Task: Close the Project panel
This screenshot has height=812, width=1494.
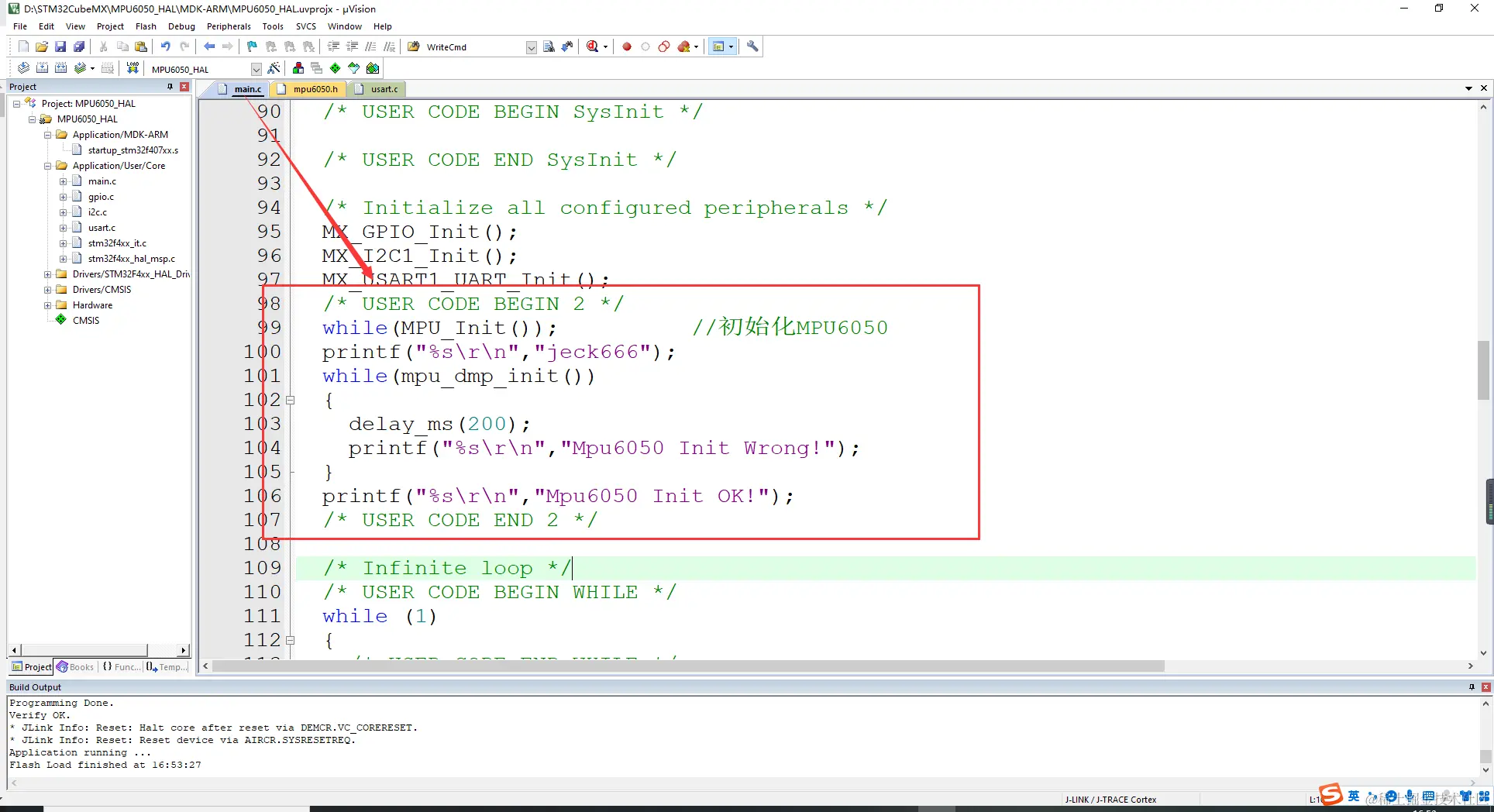Action: pos(184,87)
